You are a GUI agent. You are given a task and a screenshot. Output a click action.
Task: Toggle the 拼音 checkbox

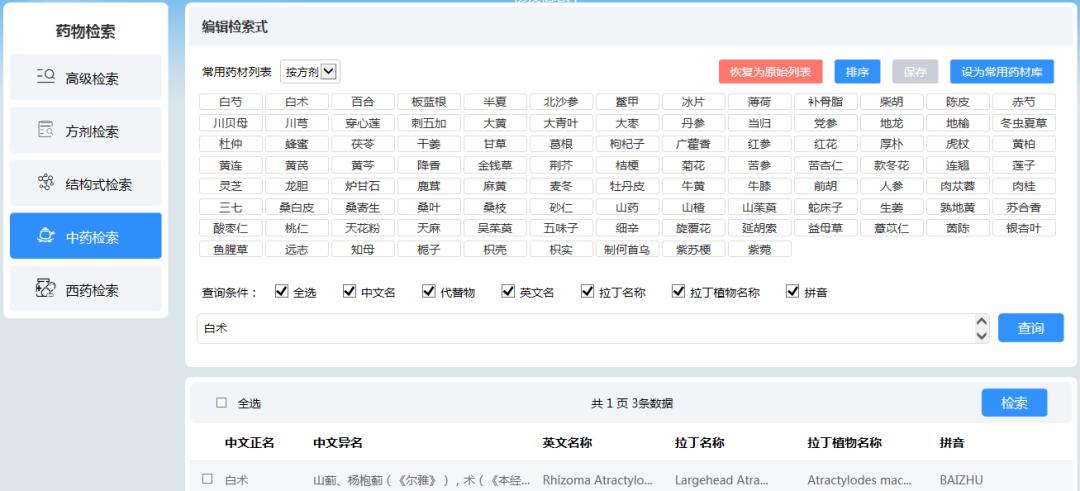[792, 291]
